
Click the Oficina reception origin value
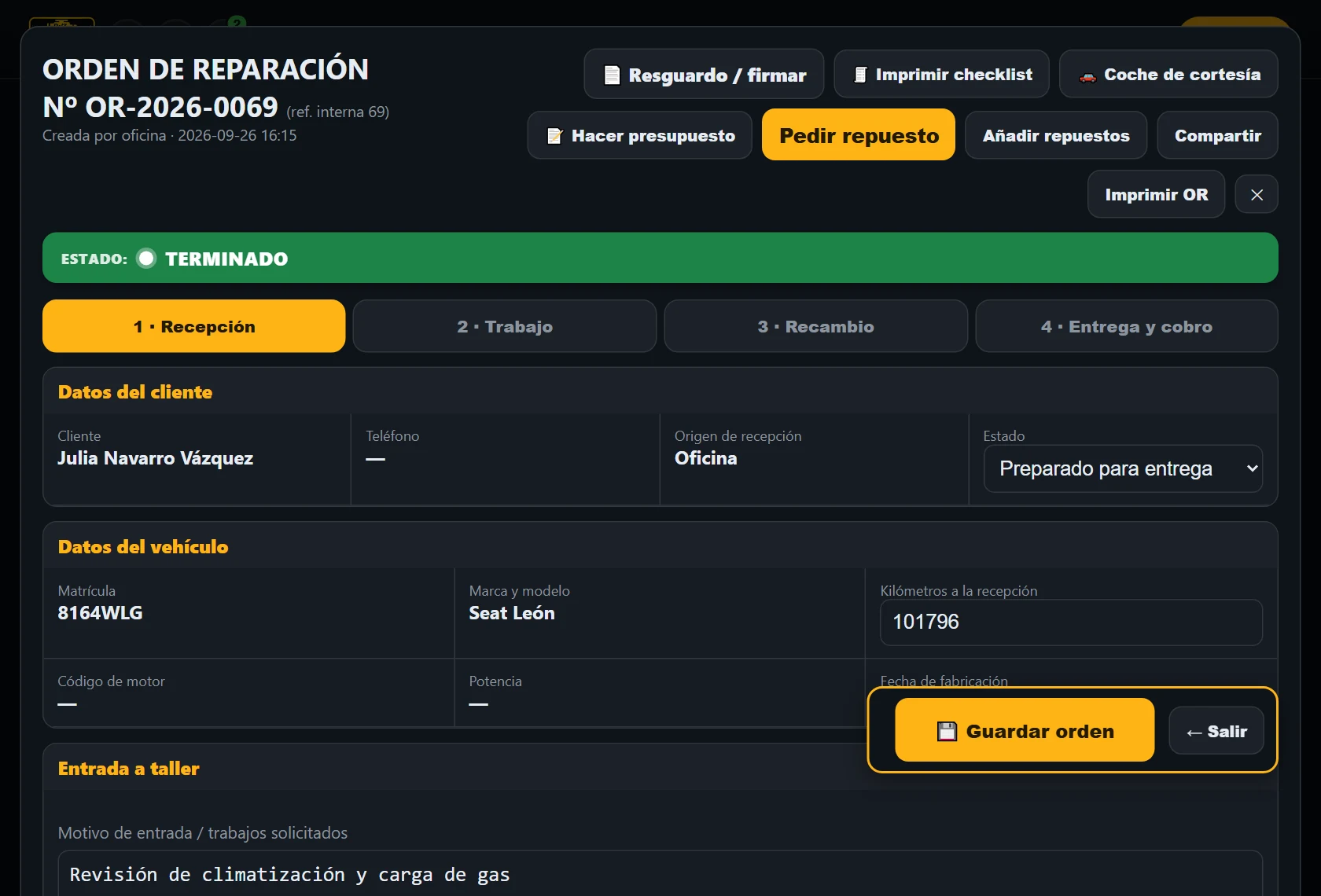pyautogui.click(x=705, y=458)
